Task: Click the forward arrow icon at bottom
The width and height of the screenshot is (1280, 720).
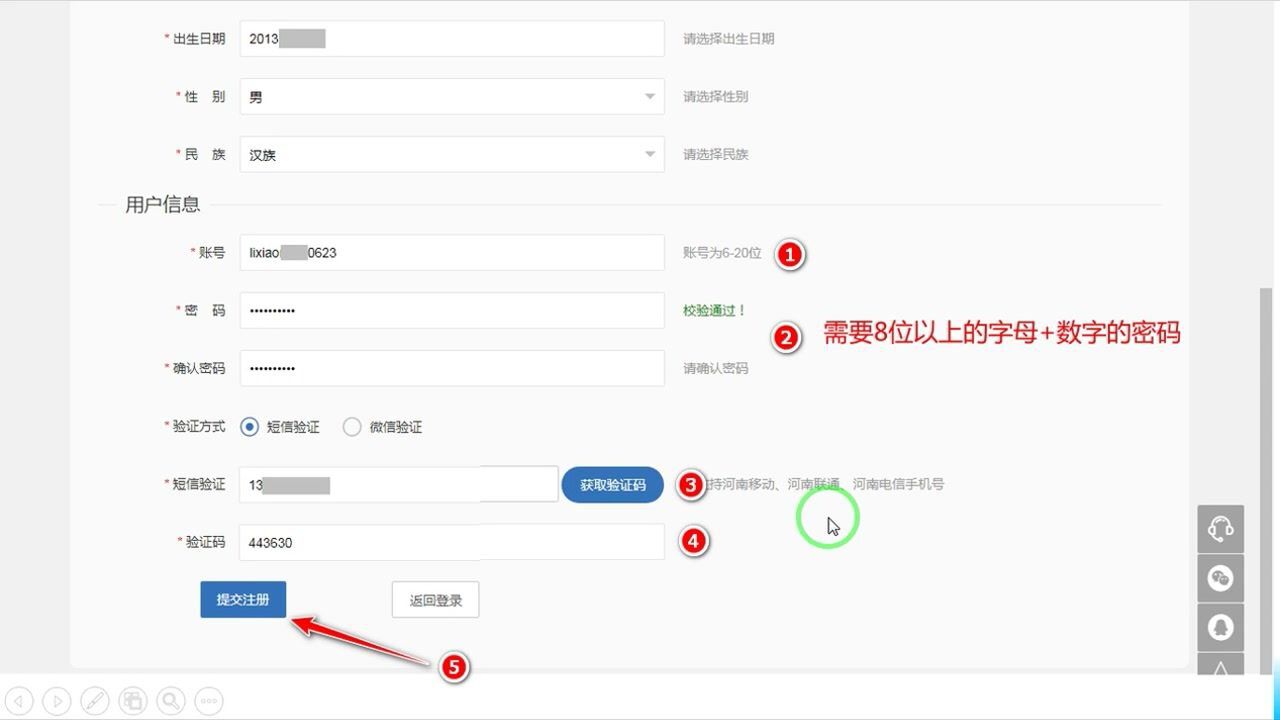Action: pyautogui.click(x=57, y=700)
